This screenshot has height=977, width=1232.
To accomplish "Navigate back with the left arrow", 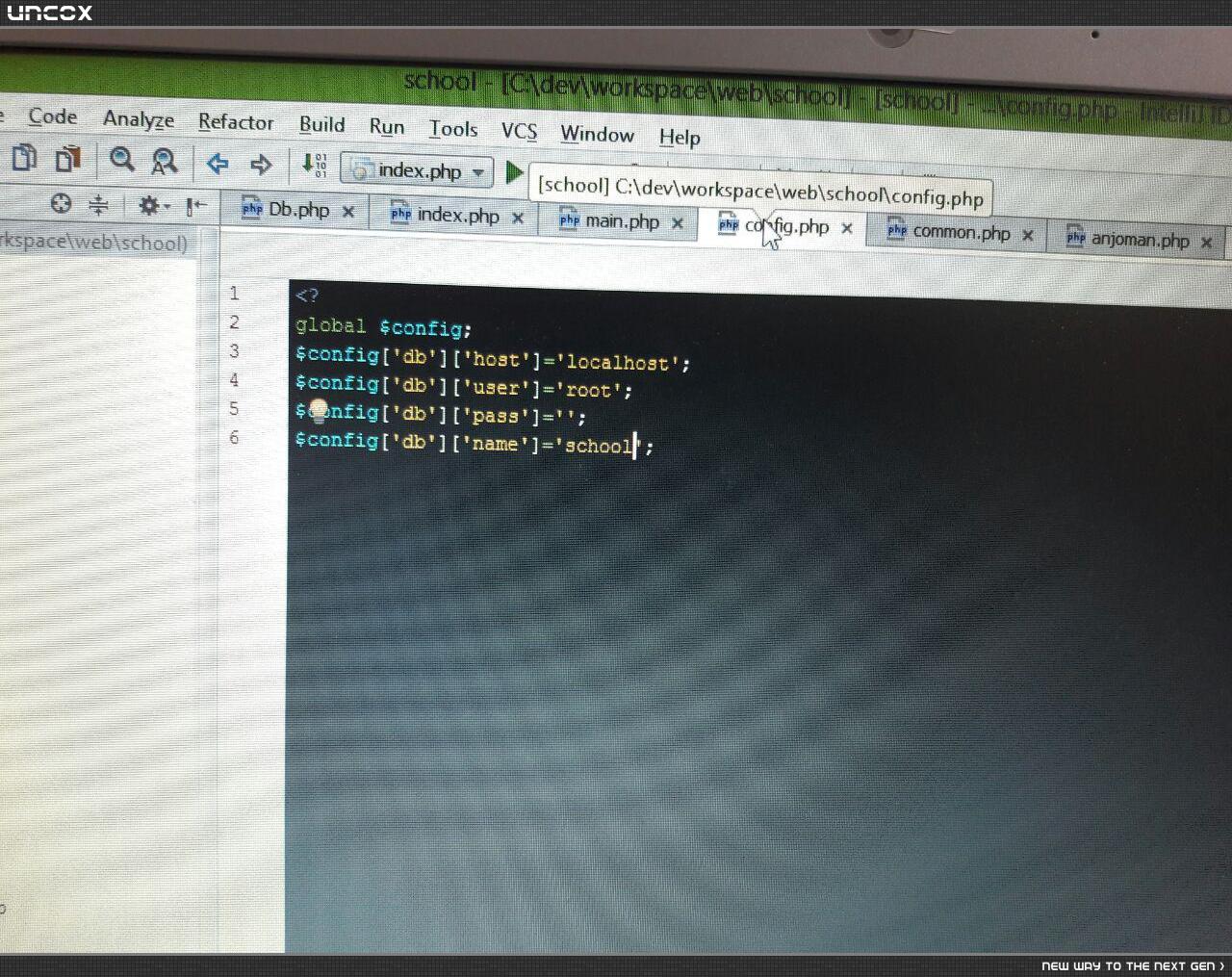I will click(x=218, y=164).
